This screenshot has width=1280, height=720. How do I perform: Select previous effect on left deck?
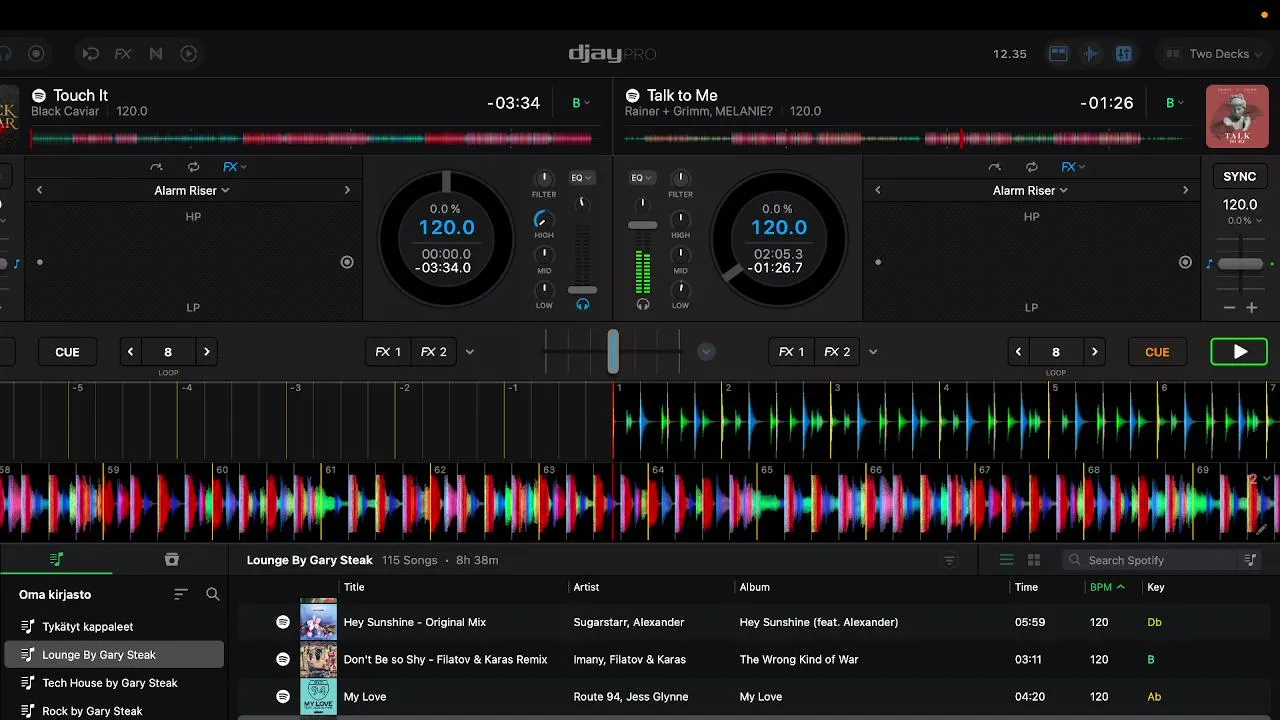(x=40, y=190)
